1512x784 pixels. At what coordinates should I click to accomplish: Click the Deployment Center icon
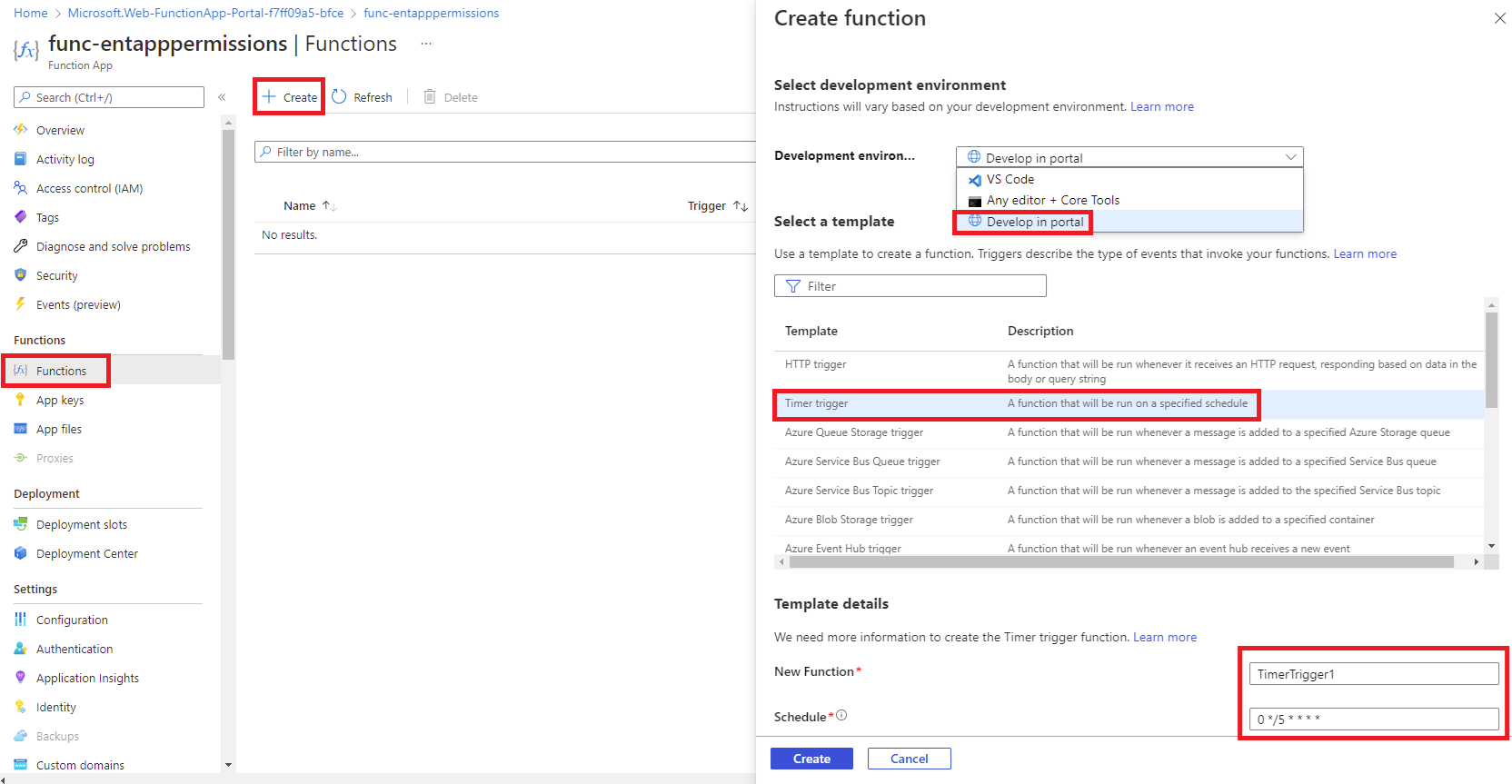coord(21,553)
